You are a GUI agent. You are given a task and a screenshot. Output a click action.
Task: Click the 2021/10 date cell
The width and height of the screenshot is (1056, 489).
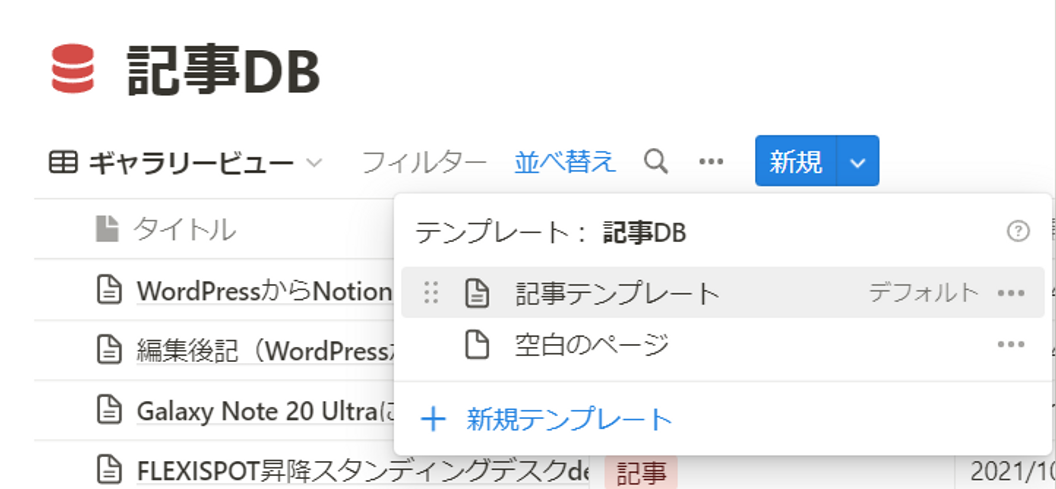pos(1012,469)
